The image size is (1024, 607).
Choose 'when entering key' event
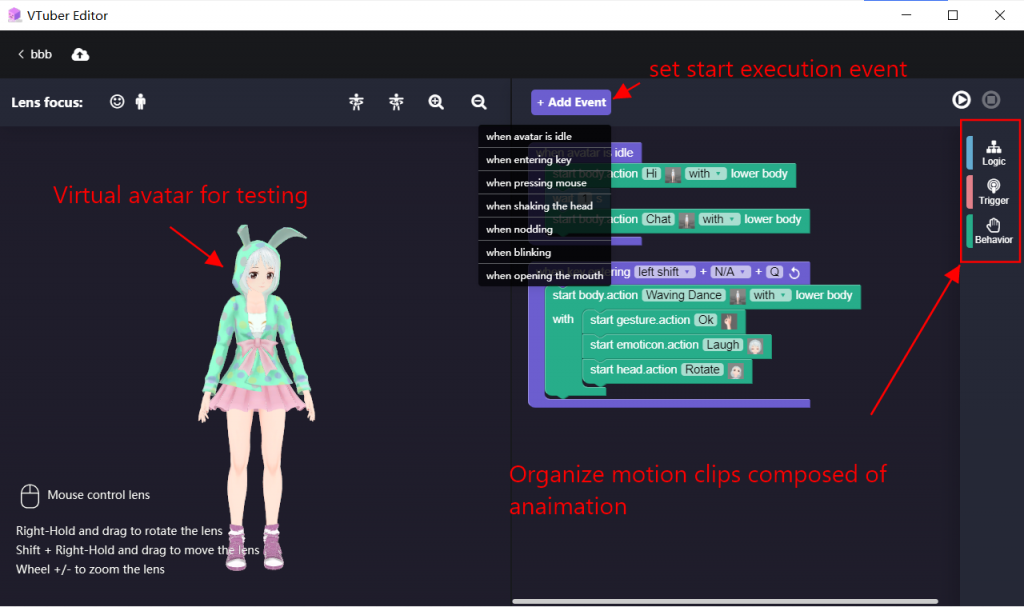(x=545, y=159)
